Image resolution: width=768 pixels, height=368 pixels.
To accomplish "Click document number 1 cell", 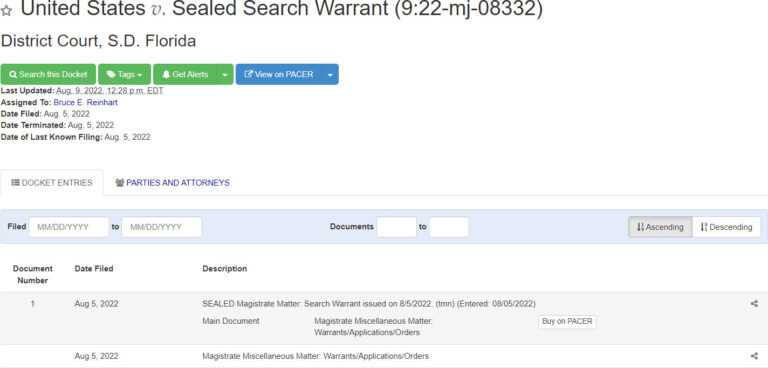I will 33,304.
